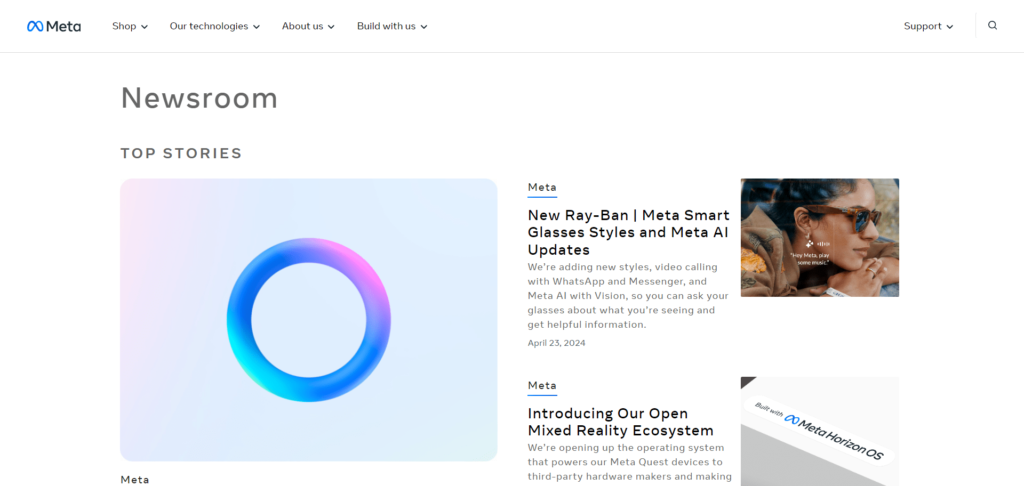Expand chevron next to Shop
Image resolution: width=1024 pixels, height=486 pixels.
point(144,27)
